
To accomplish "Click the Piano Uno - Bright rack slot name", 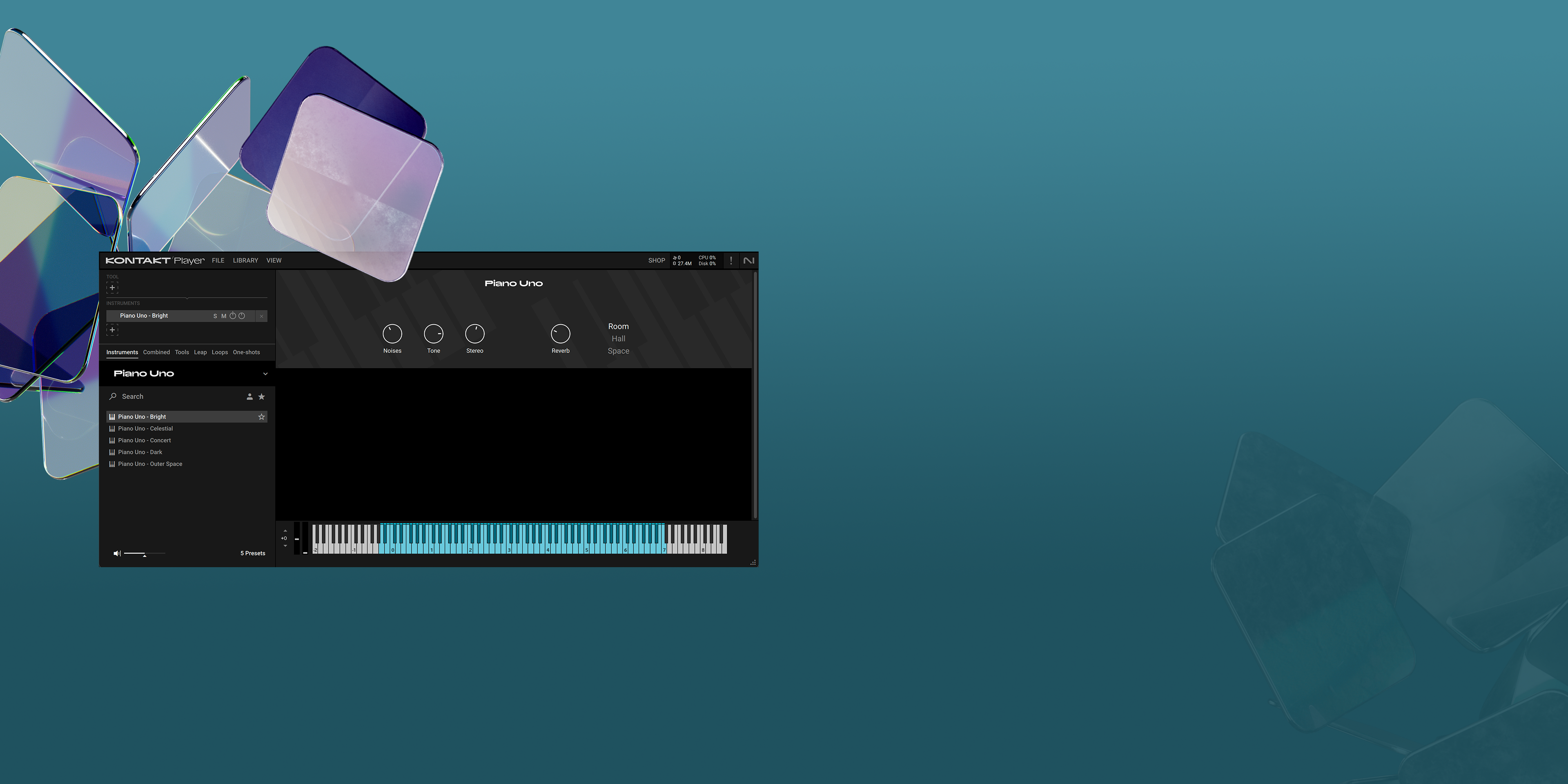I will (x=144, y=316).
